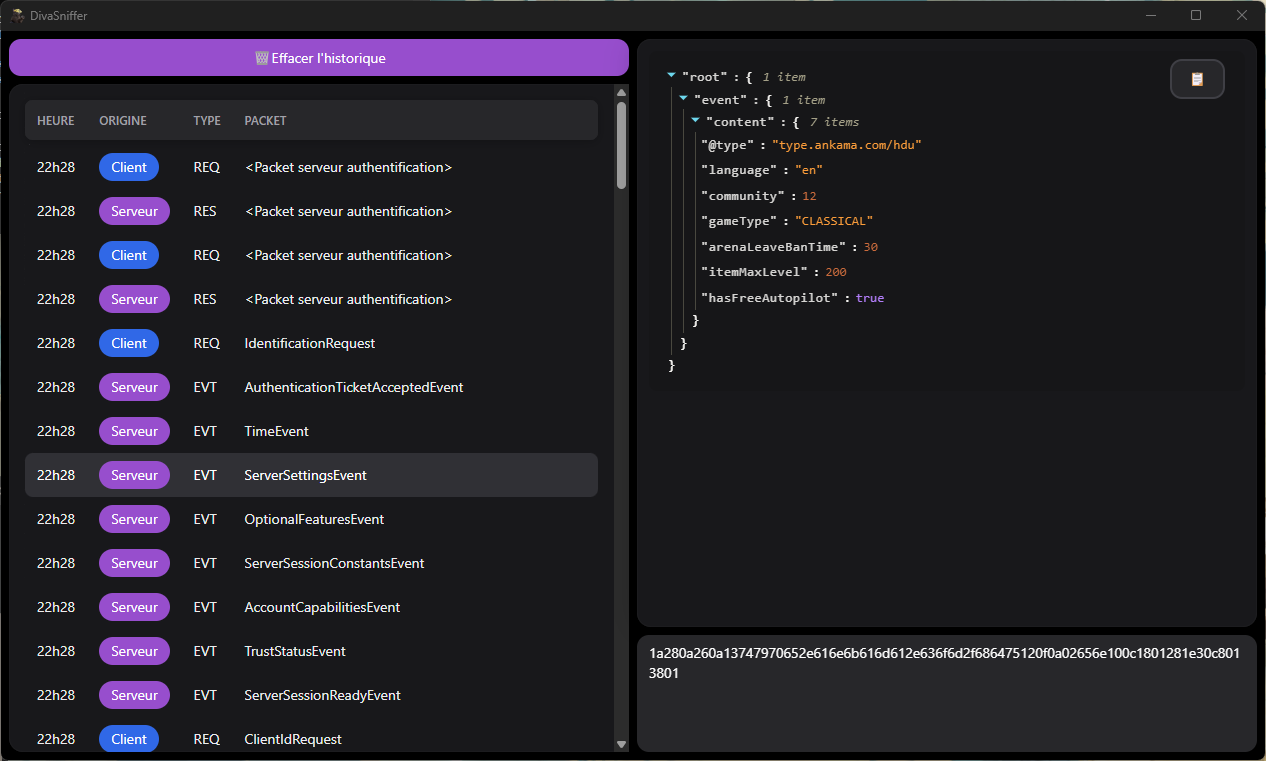Clear history with Effacer l'historique button

coord(319,58)
